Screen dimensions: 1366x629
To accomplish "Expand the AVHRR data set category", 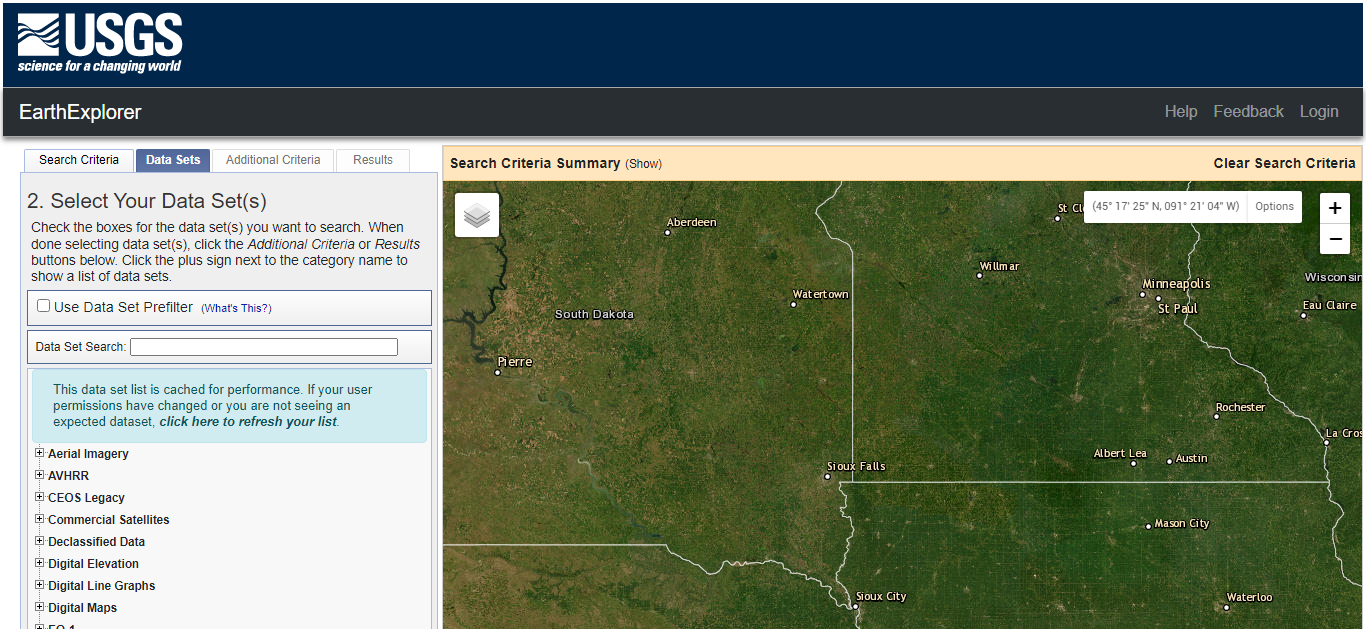I will 40,475.
